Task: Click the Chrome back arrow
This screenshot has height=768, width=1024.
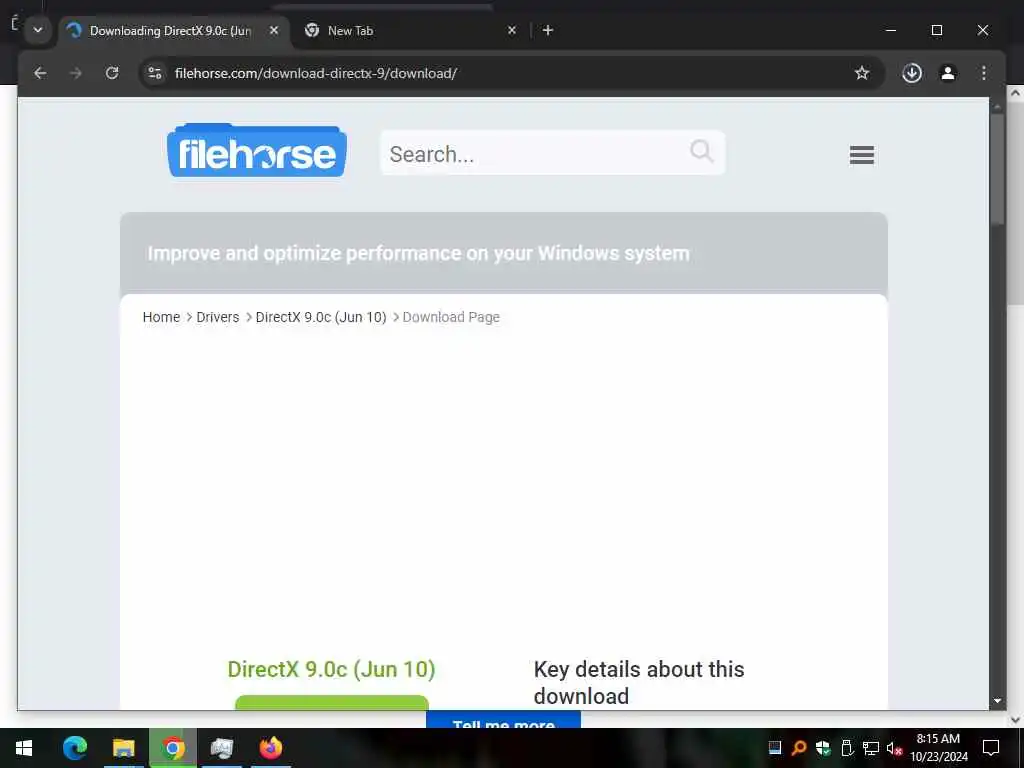Action: tap(40, 73)
